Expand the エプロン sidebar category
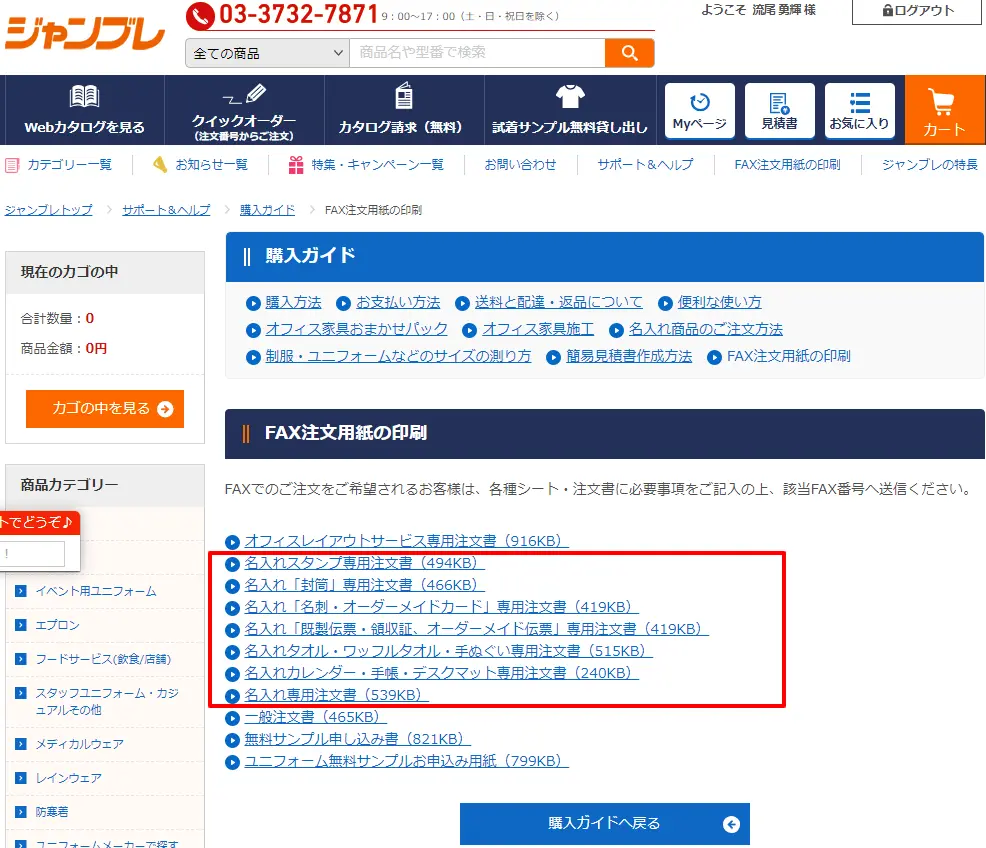Viewport: 986px width, 848px height. pyautogui.click(x=57, y=625)
